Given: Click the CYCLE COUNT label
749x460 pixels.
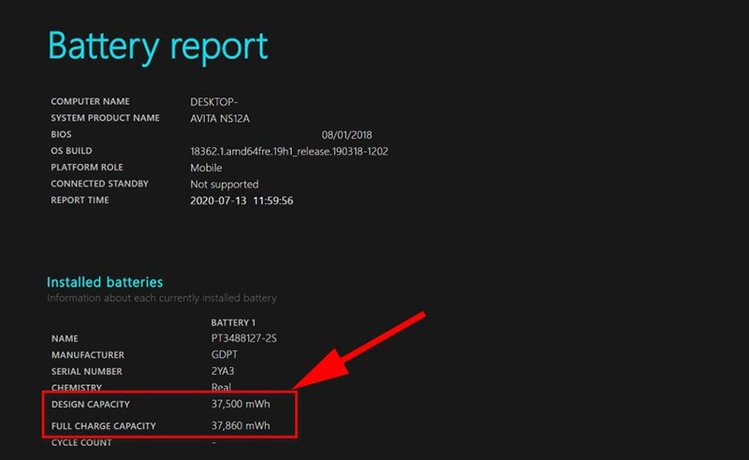Looking at the screenshot, I should (x=81, y=442).
